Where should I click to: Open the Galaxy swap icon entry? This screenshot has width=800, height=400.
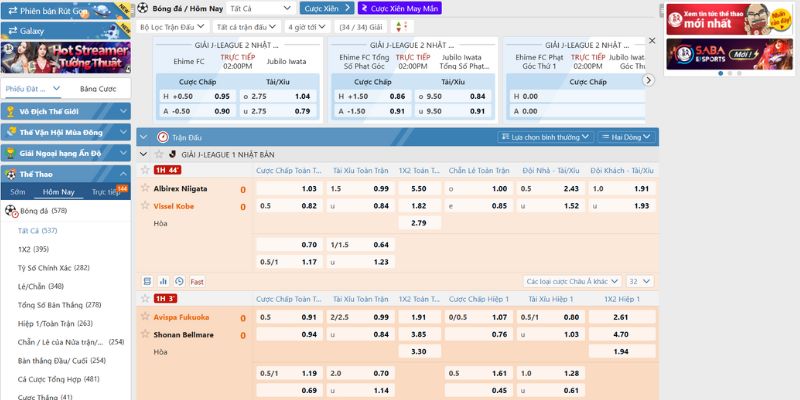(10, 31)
